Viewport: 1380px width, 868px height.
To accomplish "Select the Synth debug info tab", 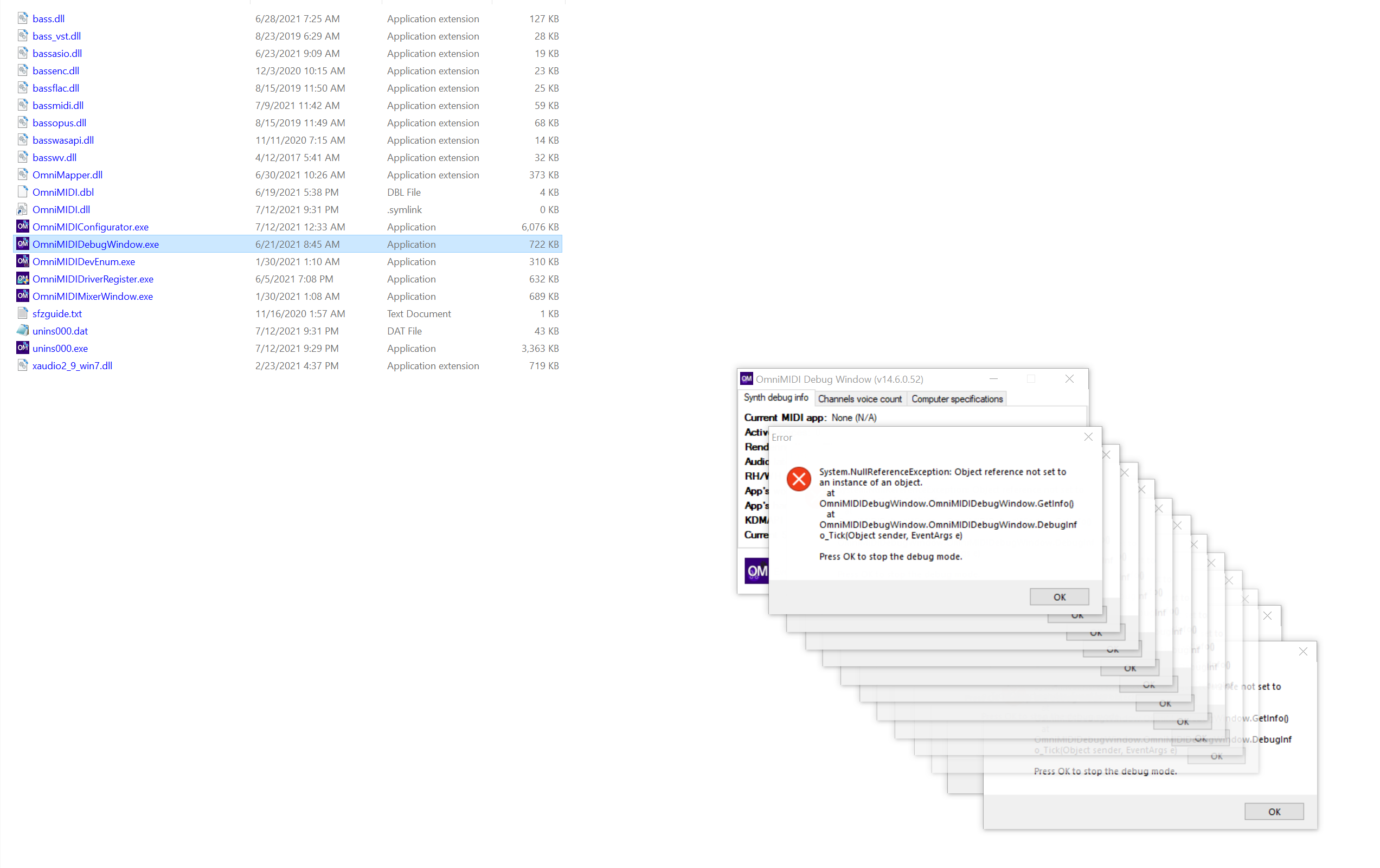I will [x=777, y=397].
